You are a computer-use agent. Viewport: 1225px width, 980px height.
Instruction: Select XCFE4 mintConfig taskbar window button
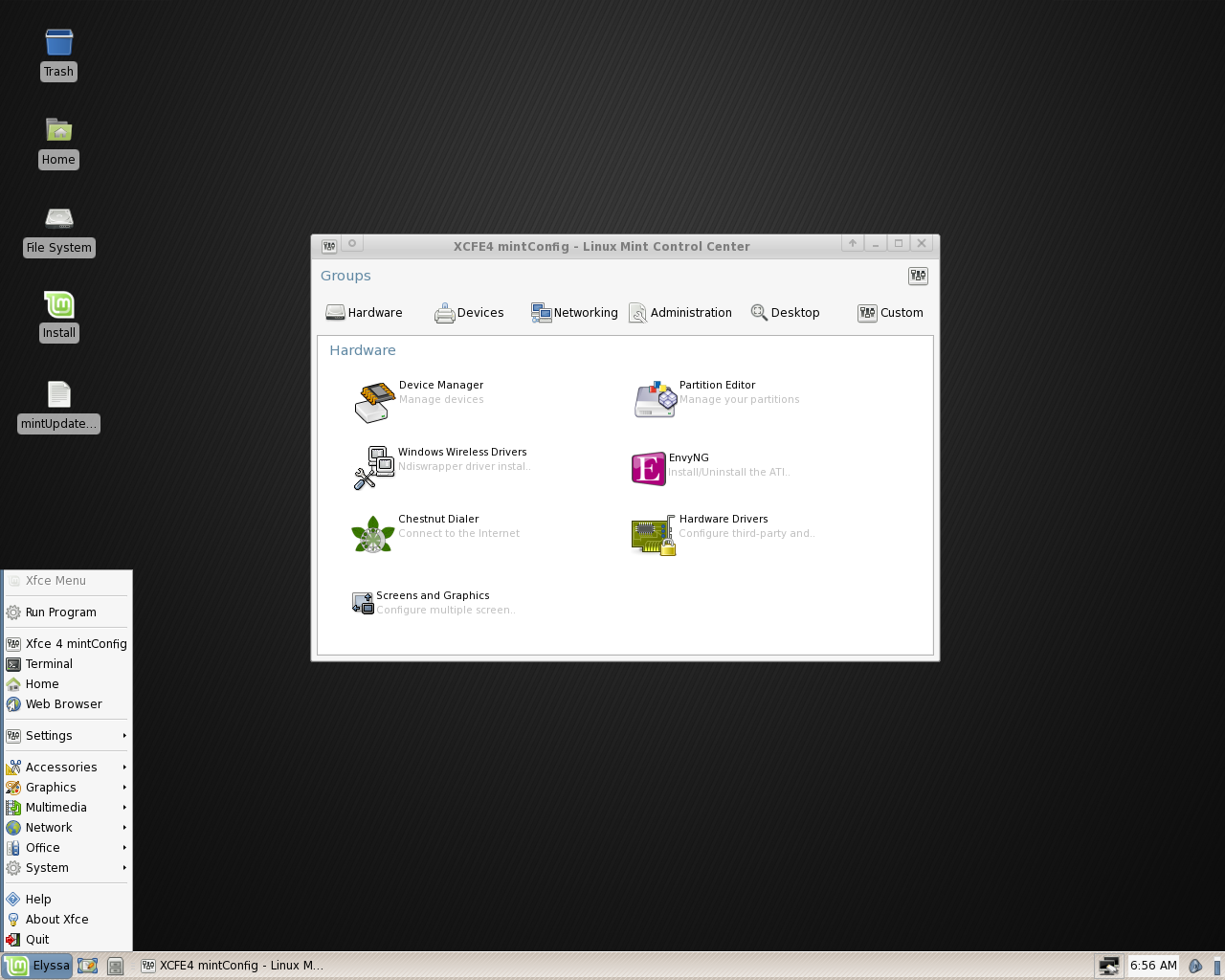[233, 966]
